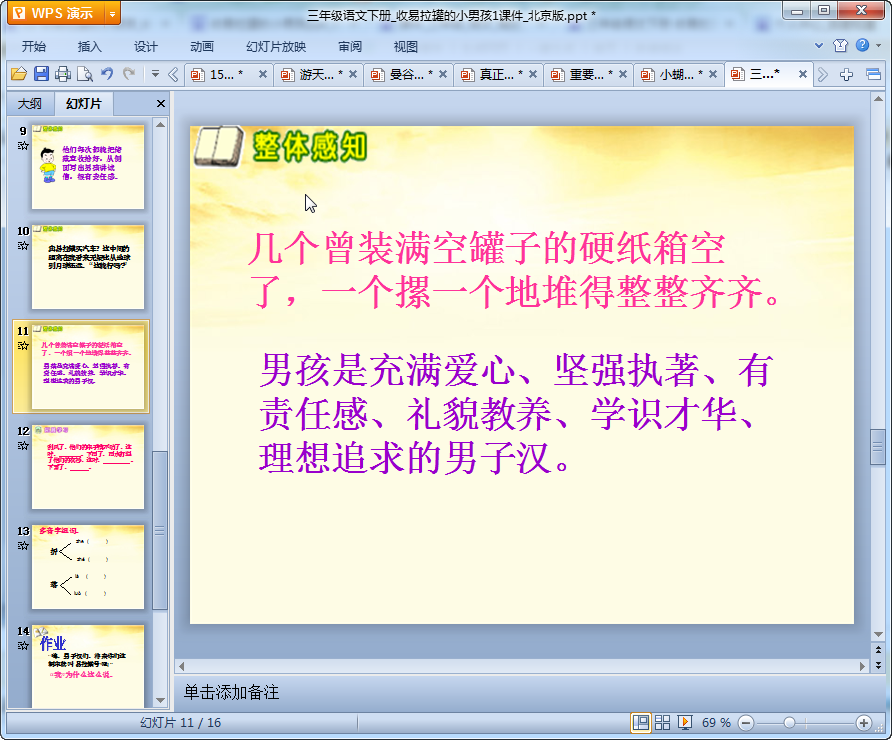Viewport: 892px width, 740px height.
Task: Expand the help button dropdown arrow
Action: 878,46
